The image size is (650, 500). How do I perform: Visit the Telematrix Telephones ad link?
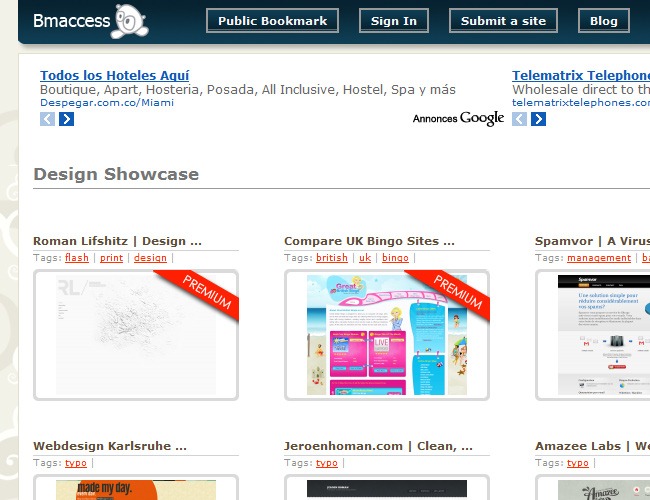coord(580,75)
